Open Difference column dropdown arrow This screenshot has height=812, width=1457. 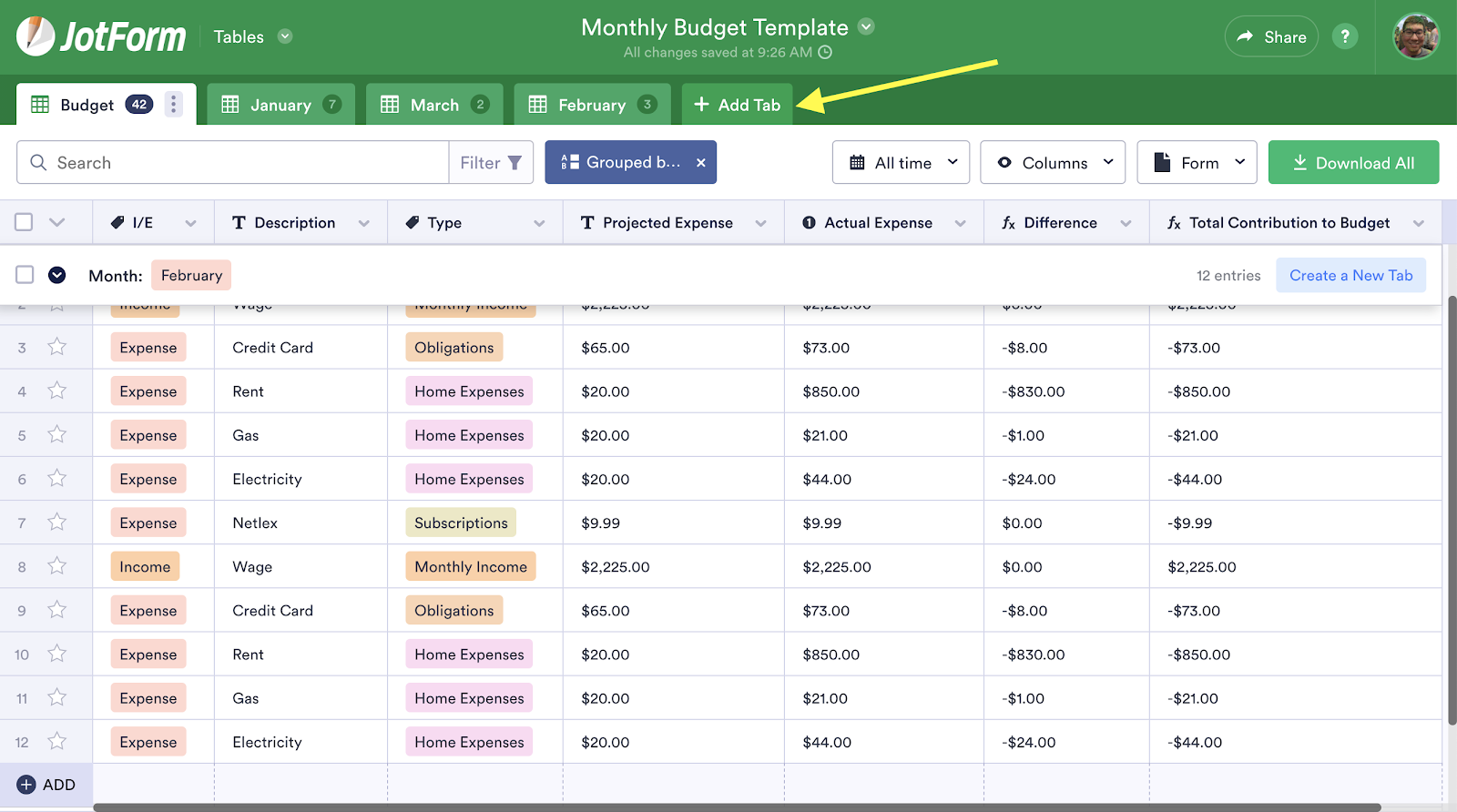click(x=1126, y=223)
